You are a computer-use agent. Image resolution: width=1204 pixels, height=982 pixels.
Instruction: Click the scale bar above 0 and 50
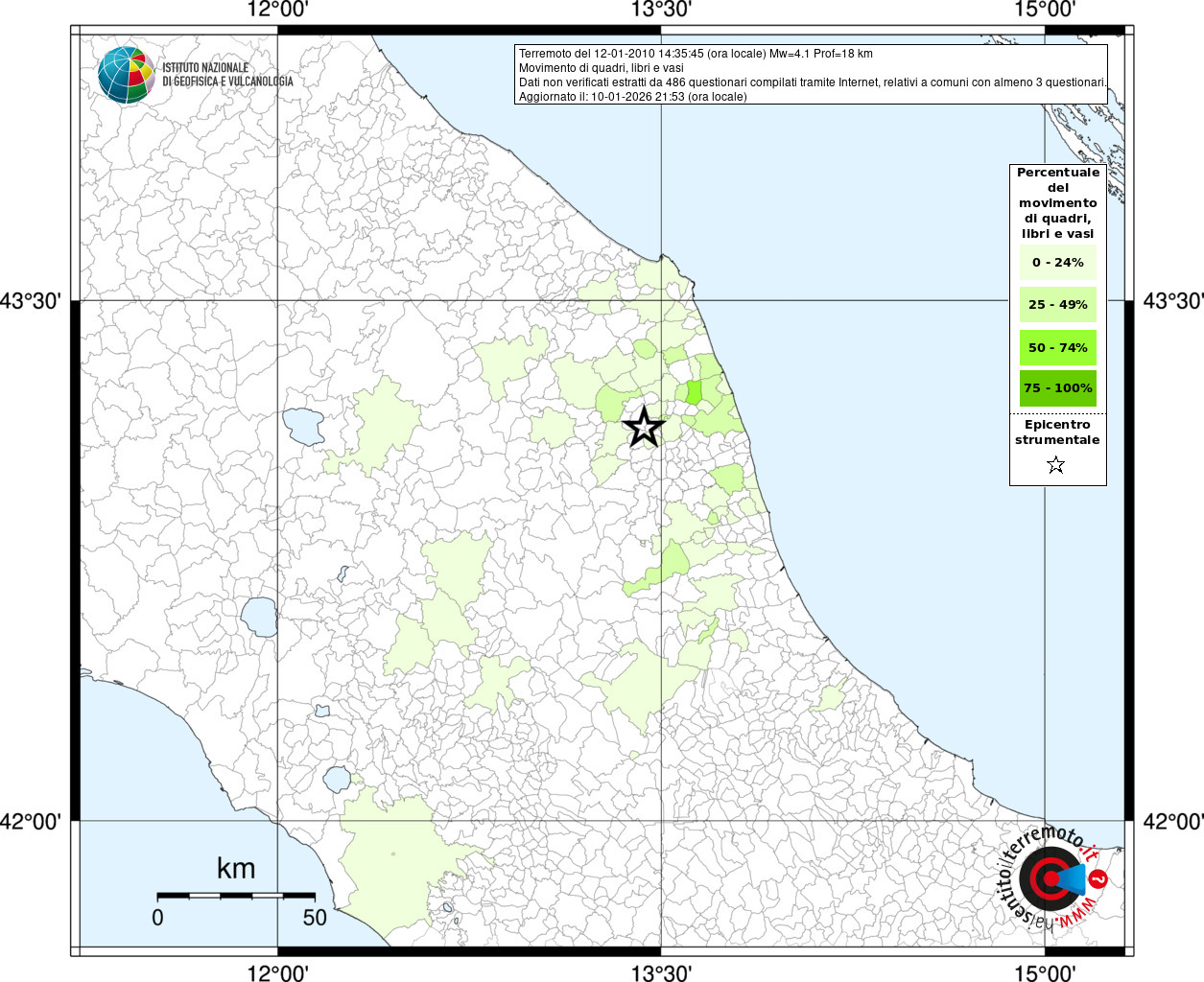point(236,896)
